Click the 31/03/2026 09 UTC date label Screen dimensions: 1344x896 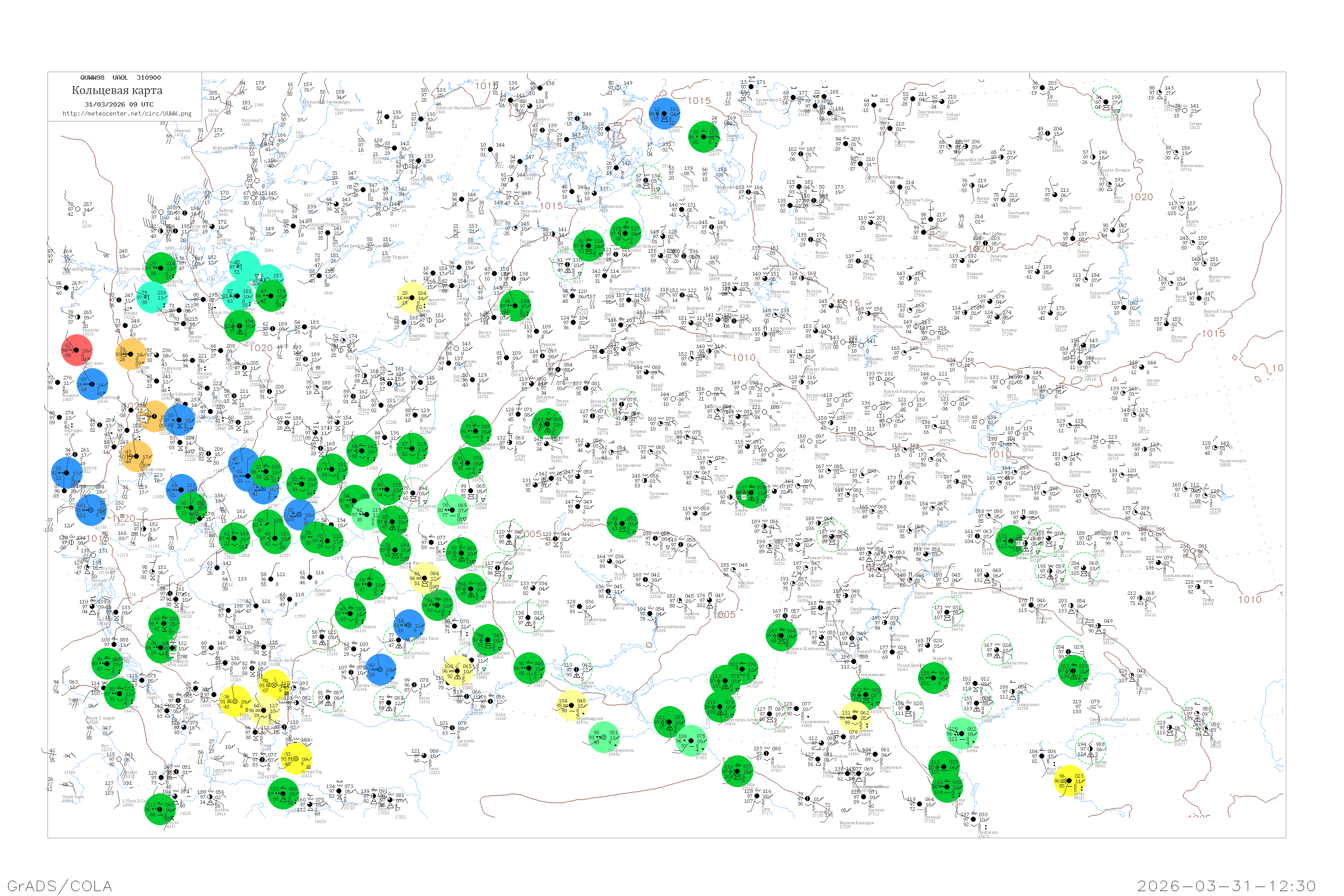pos(119,104)
